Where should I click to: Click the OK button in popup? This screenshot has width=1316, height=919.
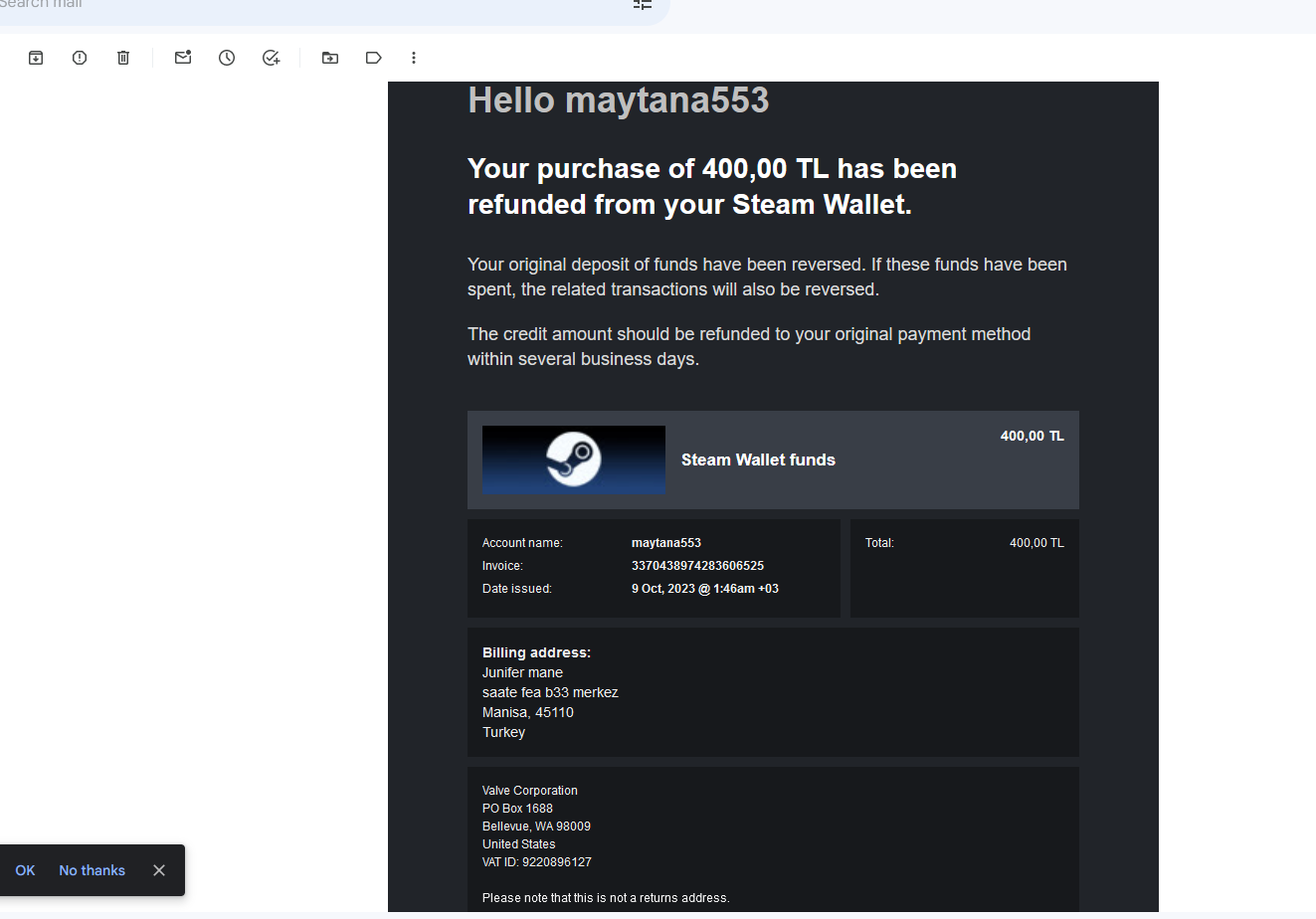[26, 870]
